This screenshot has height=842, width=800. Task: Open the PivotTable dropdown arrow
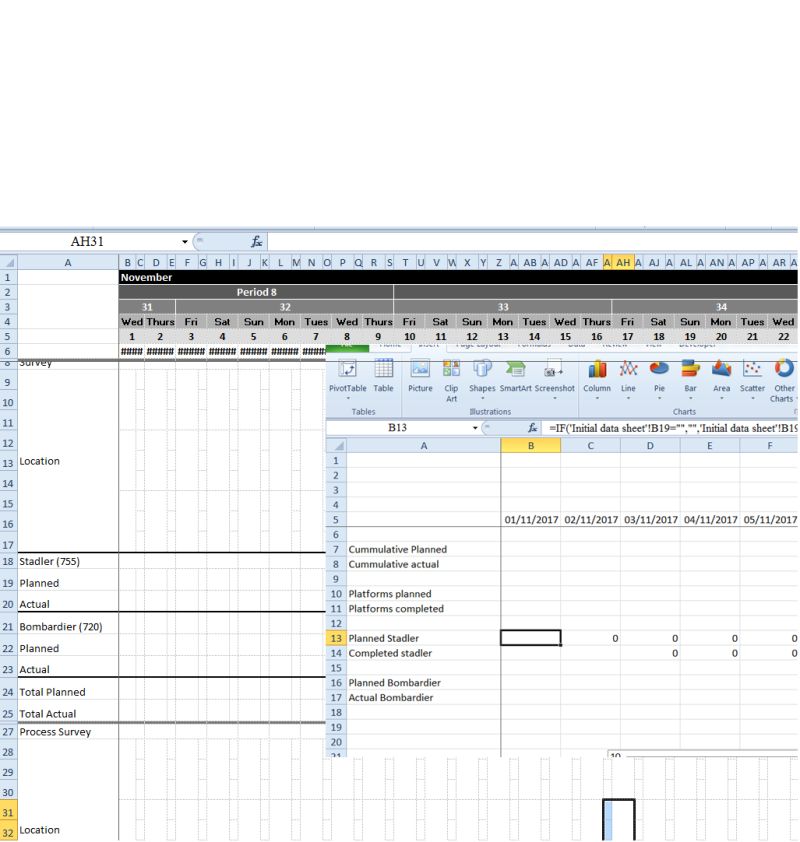pyautogui.click(x=349, y=397)
